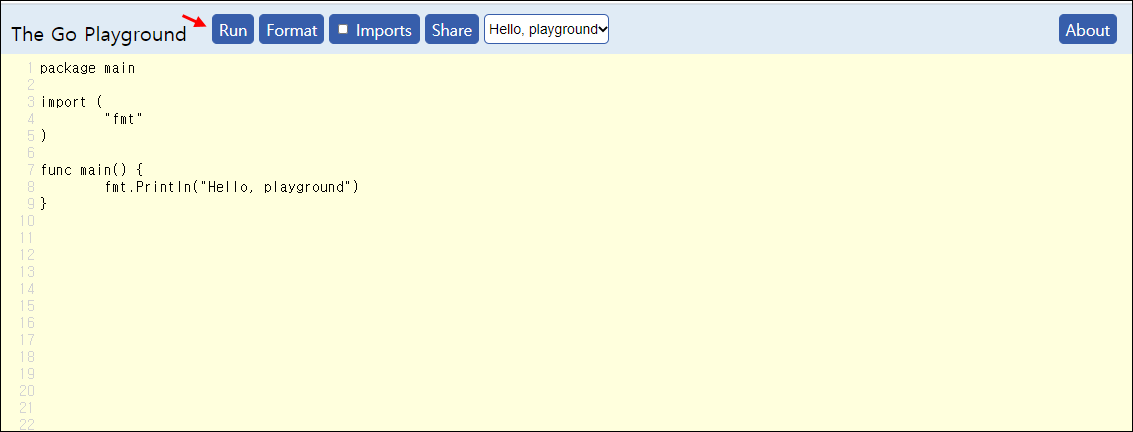Viewport: 1133px width, 432px height.
Task: Click line number 1 in gutter
Action: [30, 69]
